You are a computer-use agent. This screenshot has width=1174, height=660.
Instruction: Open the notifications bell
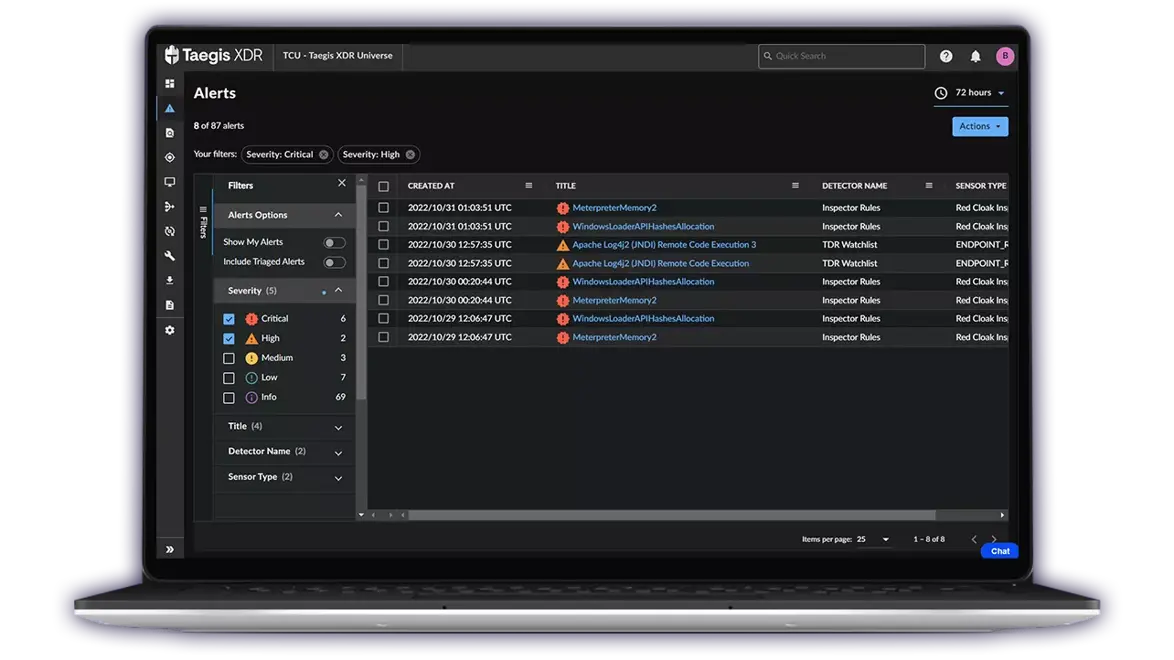click(976, 56)
